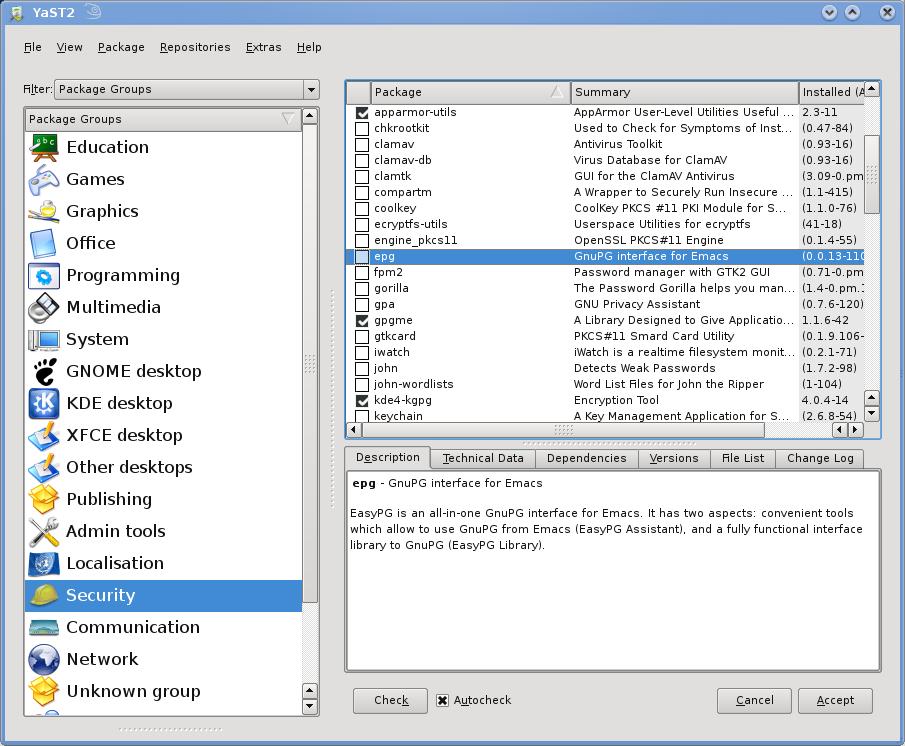Viewport: 905px width, 746px height.
Task: Click the Education group blackboard icon
Action: coord(44,147)
